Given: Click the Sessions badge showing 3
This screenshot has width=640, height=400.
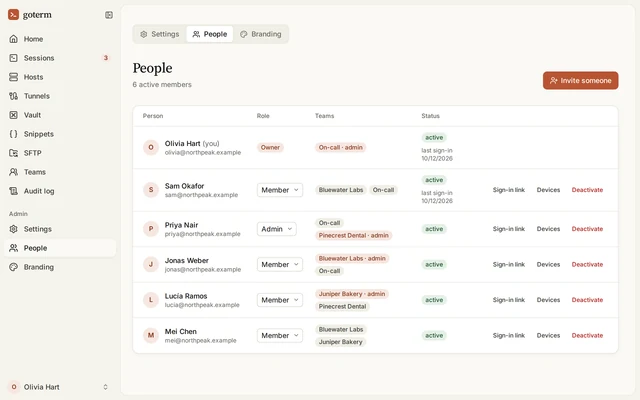Looking at the screenshot, I should [106, 58].
